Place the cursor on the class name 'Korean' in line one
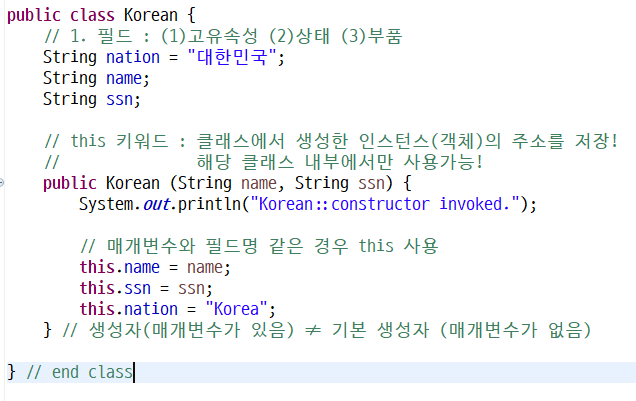Image resolution: width=636 pixels, height=401 pixels. [x=150, y=15]
